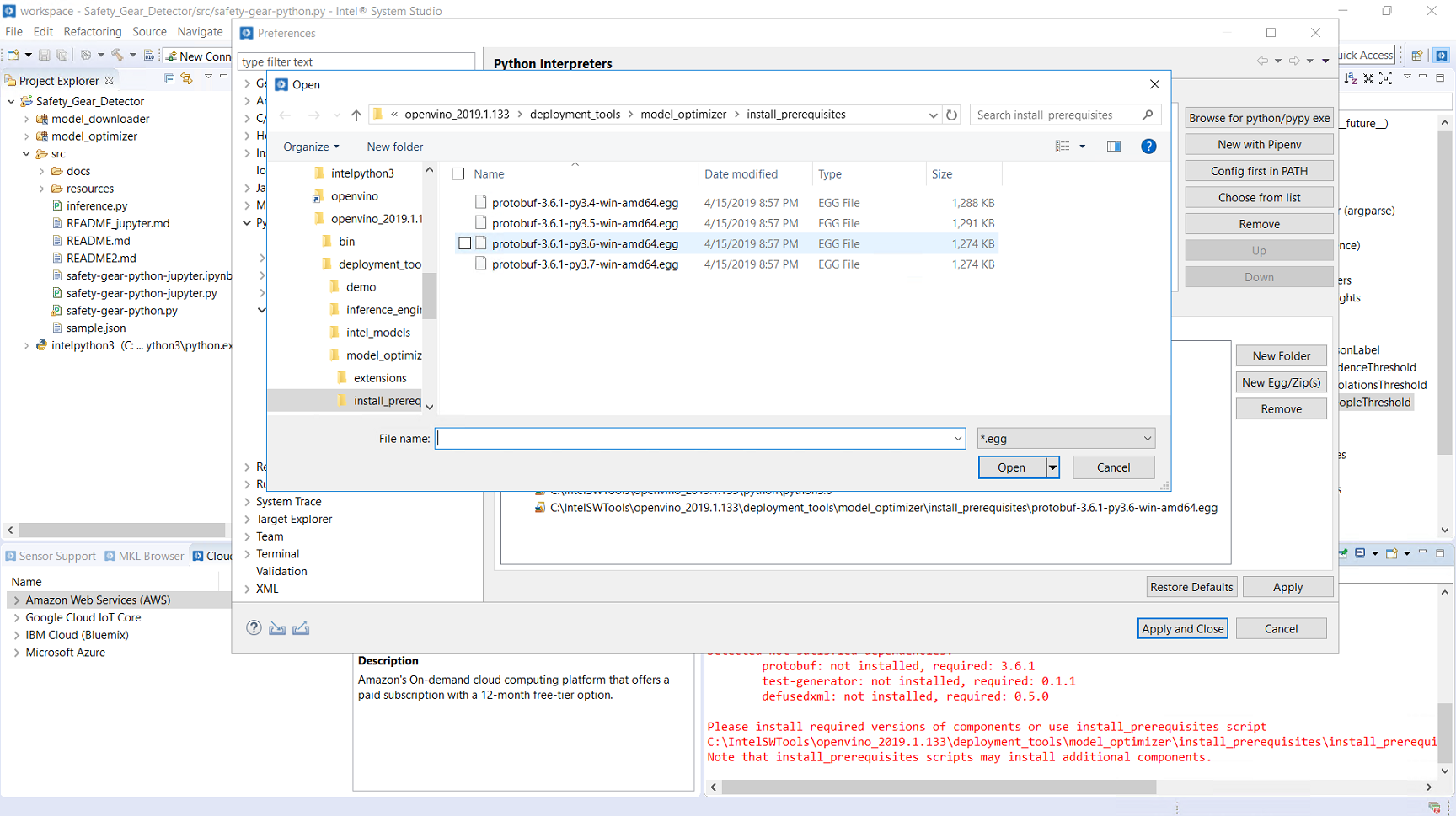Select the extensions folder in navigation tree

379,378
